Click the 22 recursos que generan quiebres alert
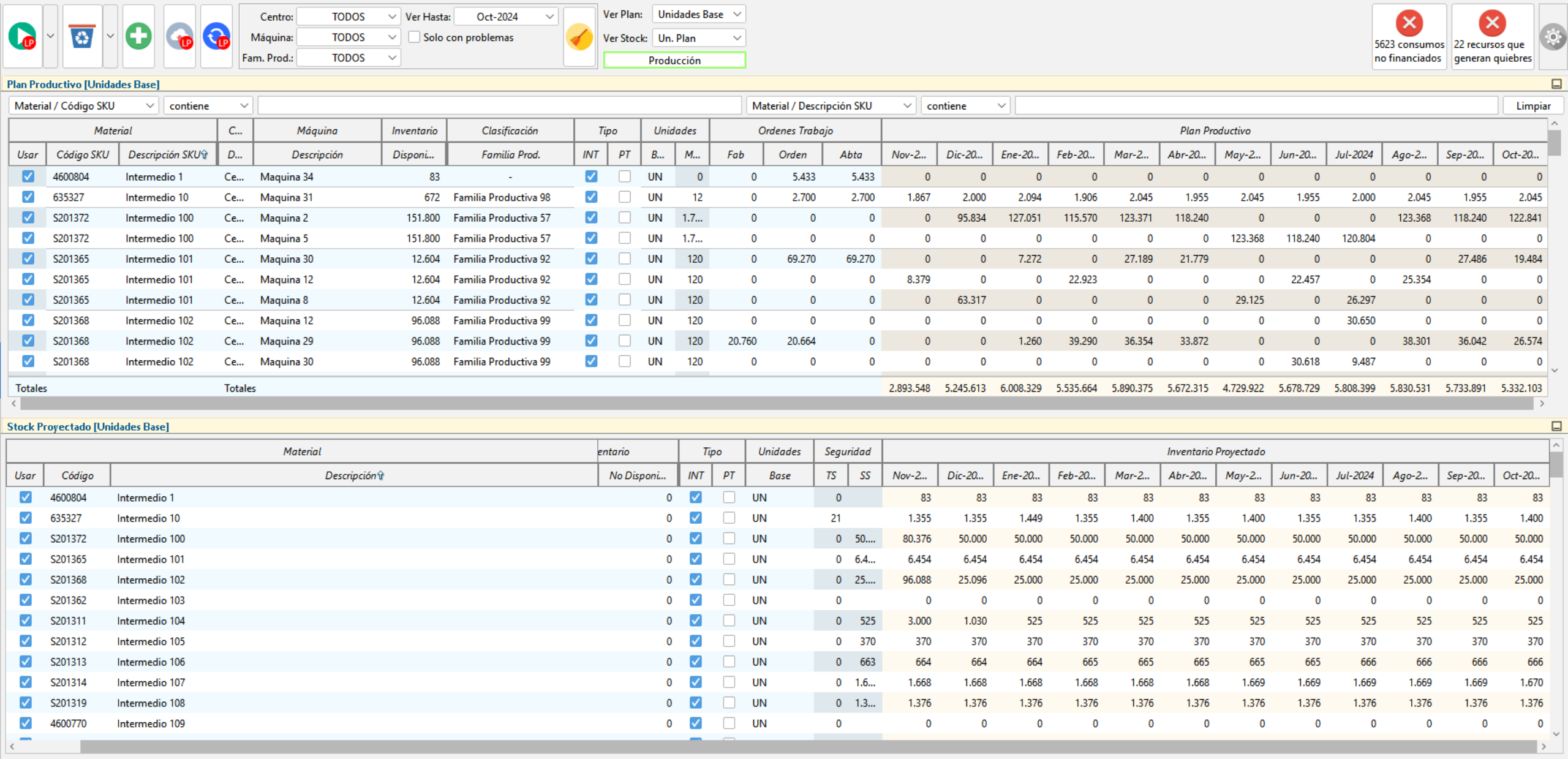Screen dimensions: 1568x759 1492,37
